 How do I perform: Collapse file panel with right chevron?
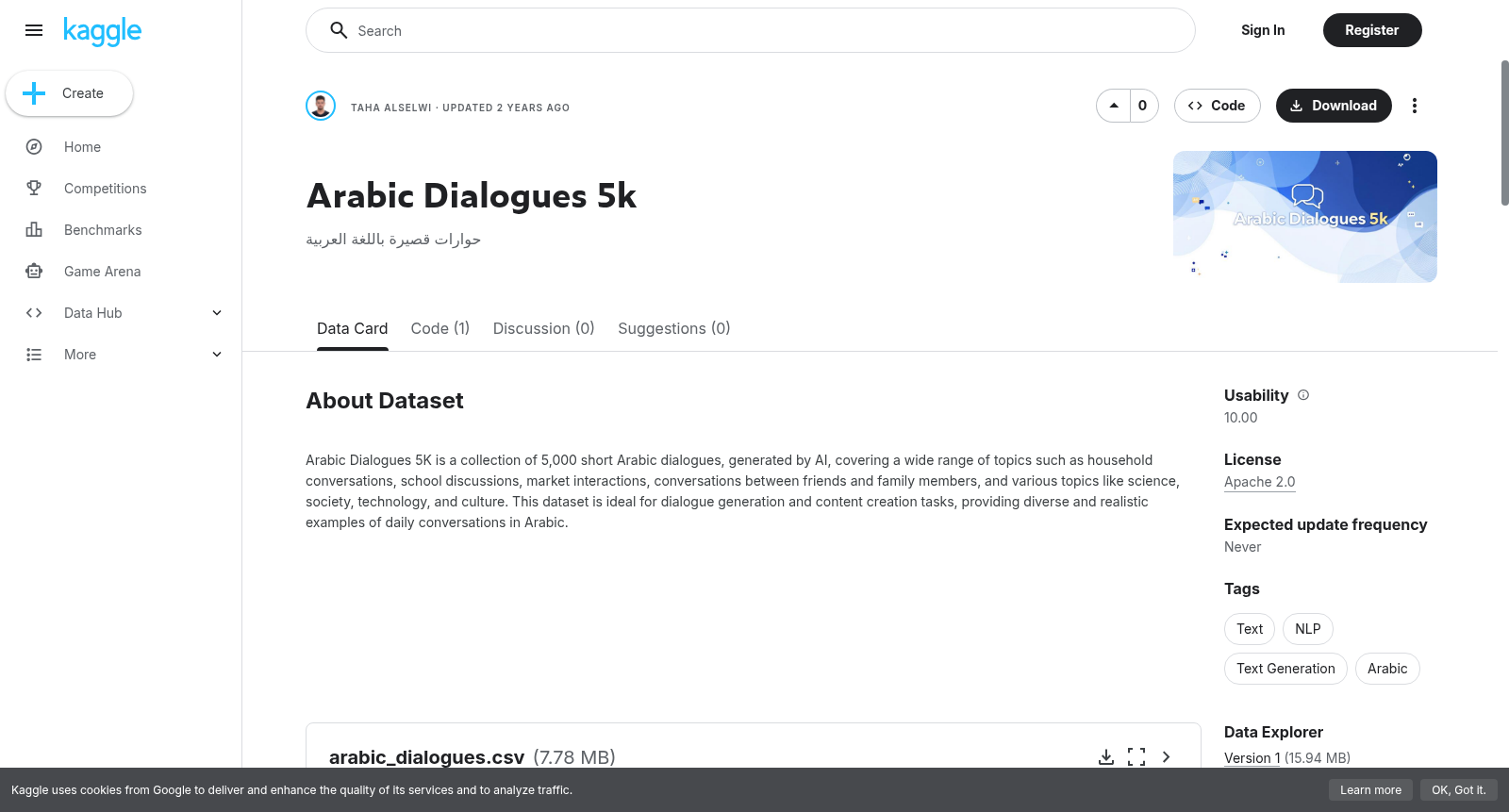(x=1167, y=757)
